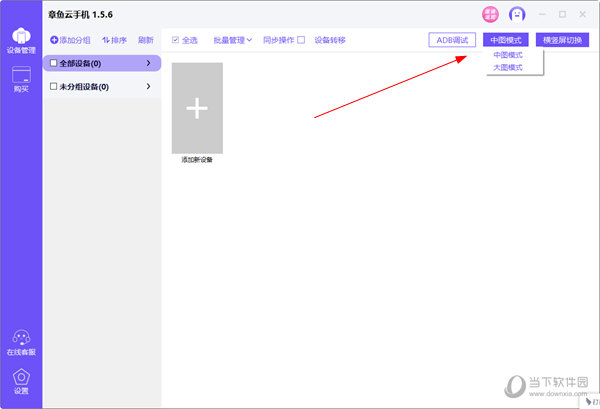Click the 添加新设备 label
Image resolution: width=600 pixels, height=409 pixels.
point(197,160)
